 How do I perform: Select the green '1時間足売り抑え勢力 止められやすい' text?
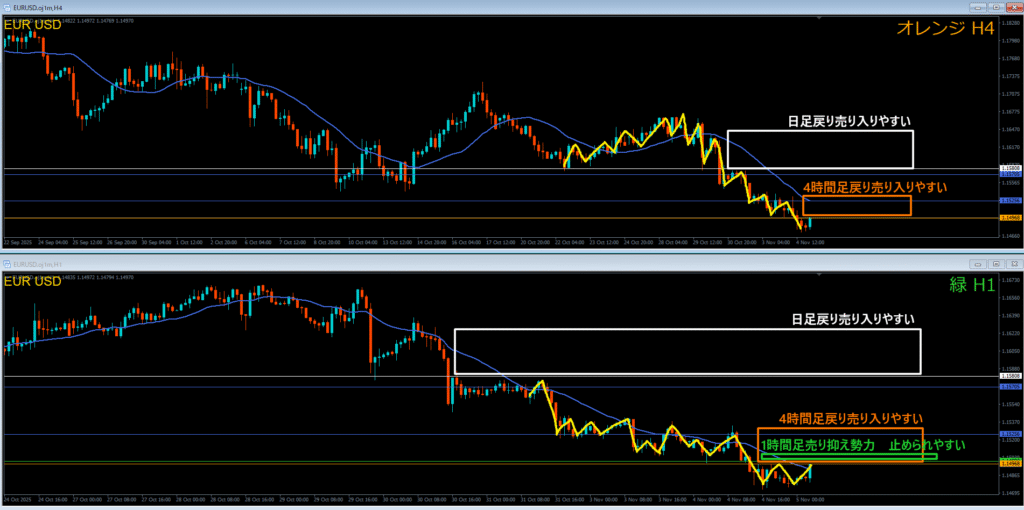pos(863,445)
